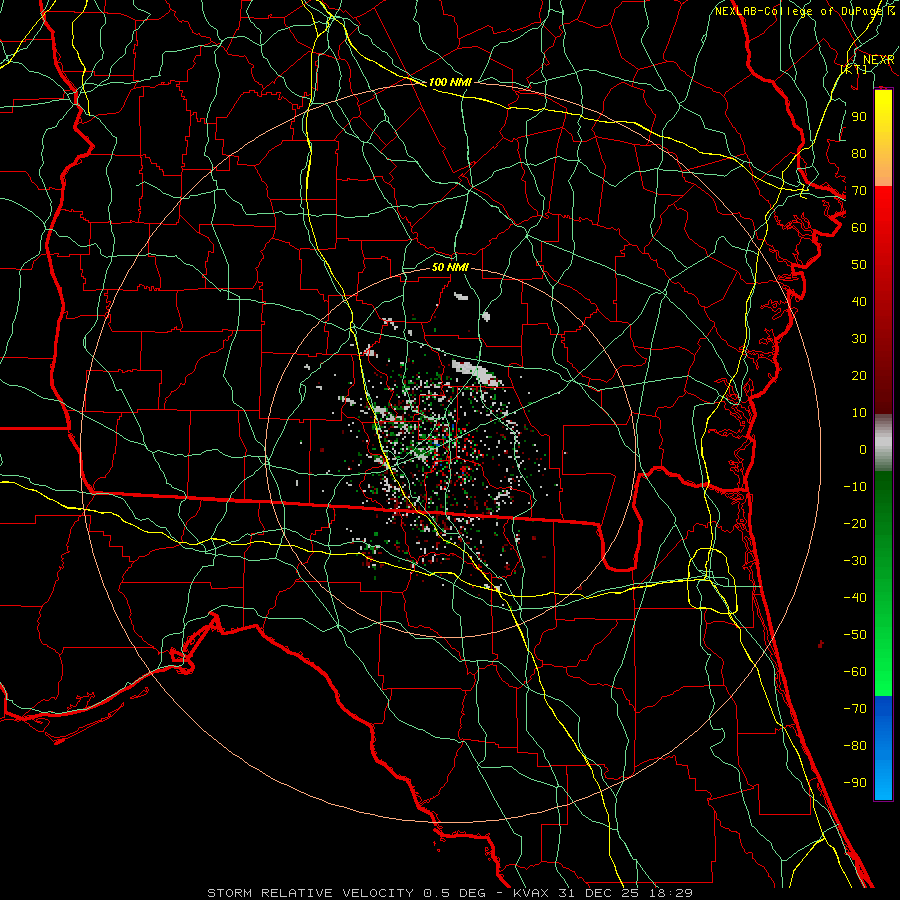Click the -90 value on the velocity scale
The width and height of the screenshot is (900, 900).
tap(855, 783)
